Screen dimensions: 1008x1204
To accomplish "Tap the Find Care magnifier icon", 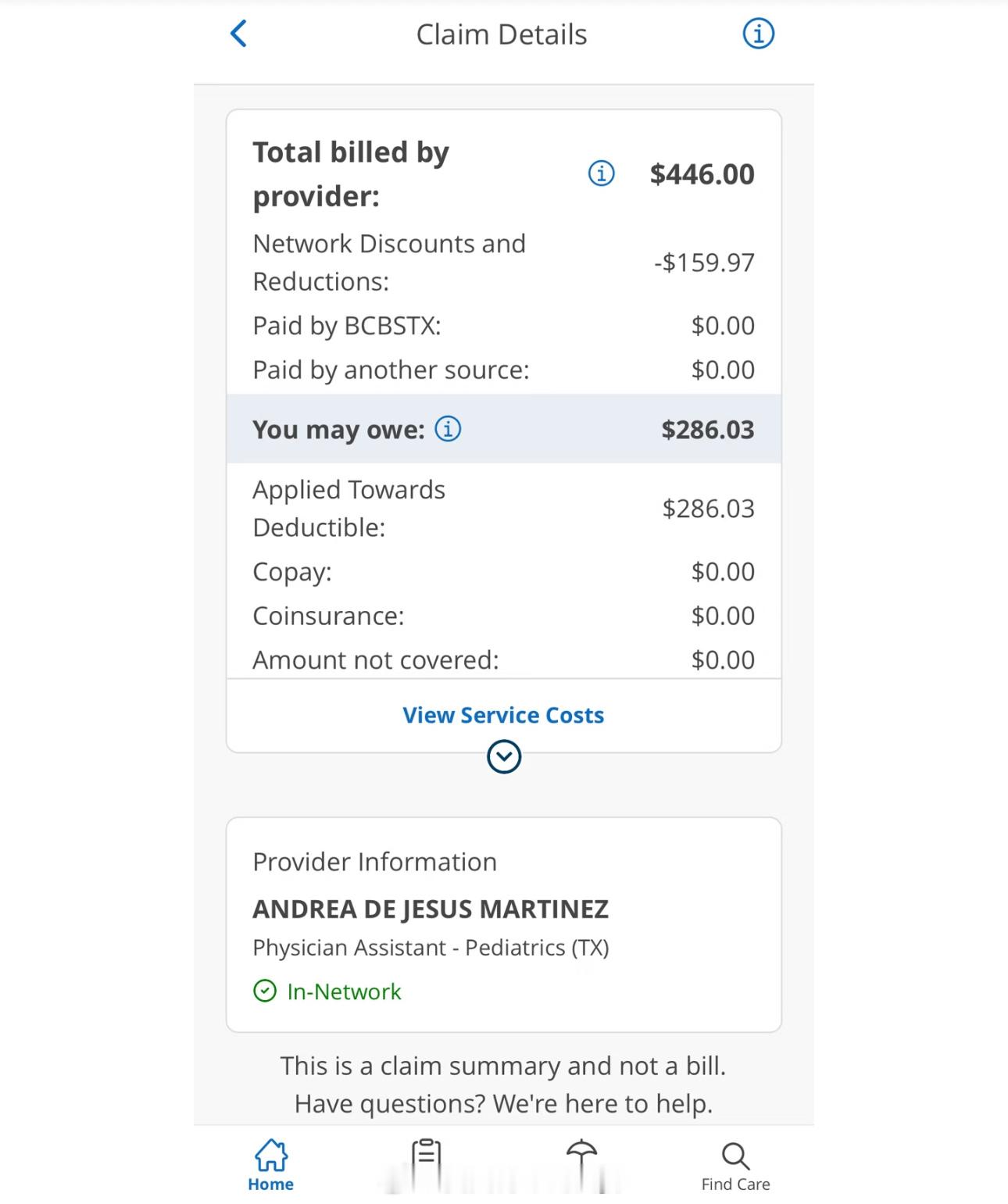I will [x=735, y=1155].
